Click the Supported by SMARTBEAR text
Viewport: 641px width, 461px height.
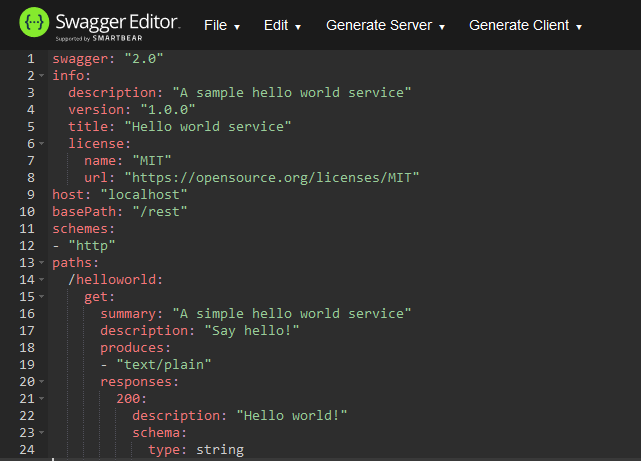point(99,38)
